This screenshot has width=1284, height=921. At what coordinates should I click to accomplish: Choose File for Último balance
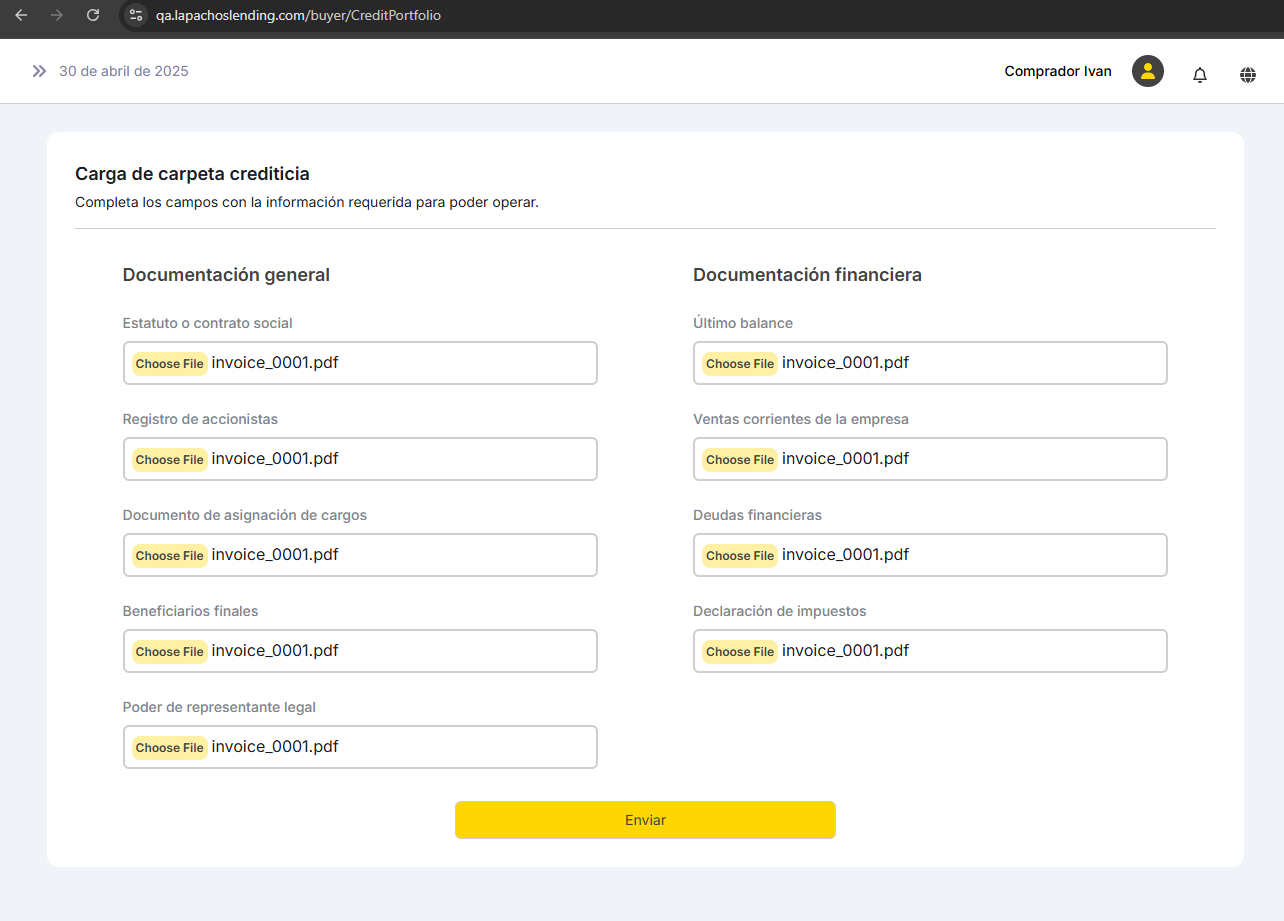pos(739,364)
